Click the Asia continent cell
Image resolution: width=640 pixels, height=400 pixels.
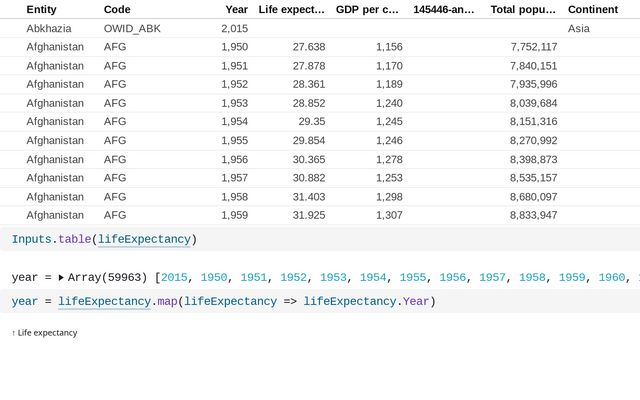coord(578,29)
